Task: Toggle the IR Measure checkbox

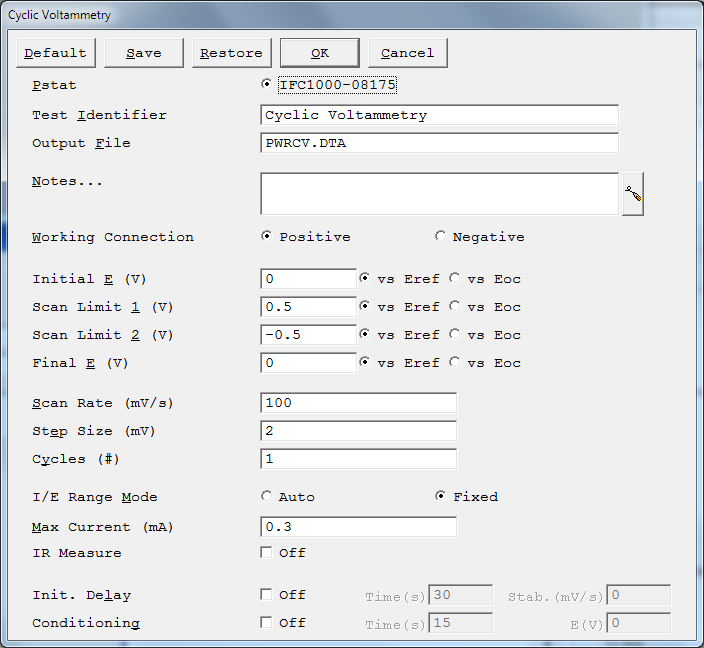Action: click(x=266, y=552)
